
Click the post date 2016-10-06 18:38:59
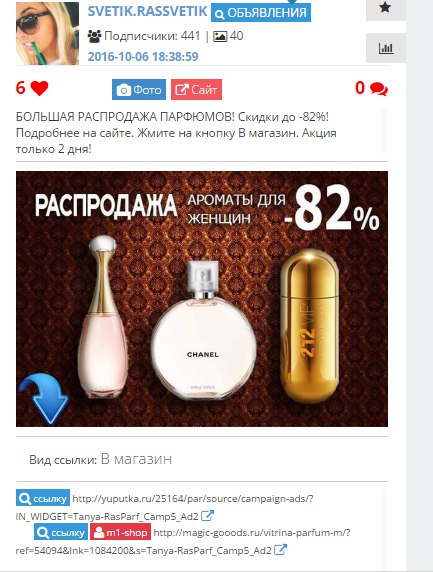click(143, 57)
